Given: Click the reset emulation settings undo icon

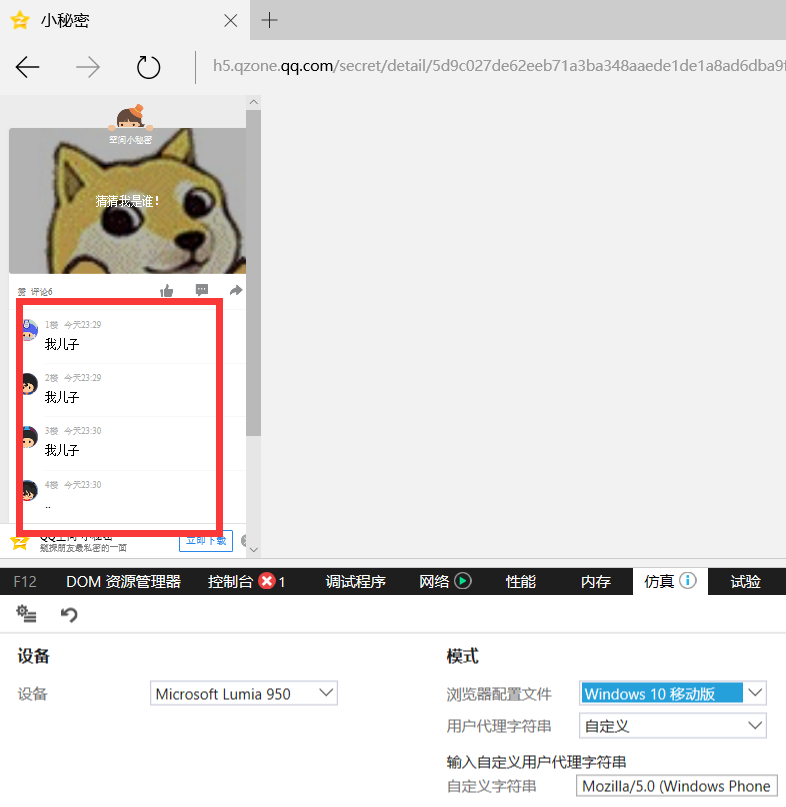Looking at the screenshot, I should point(69,614).
